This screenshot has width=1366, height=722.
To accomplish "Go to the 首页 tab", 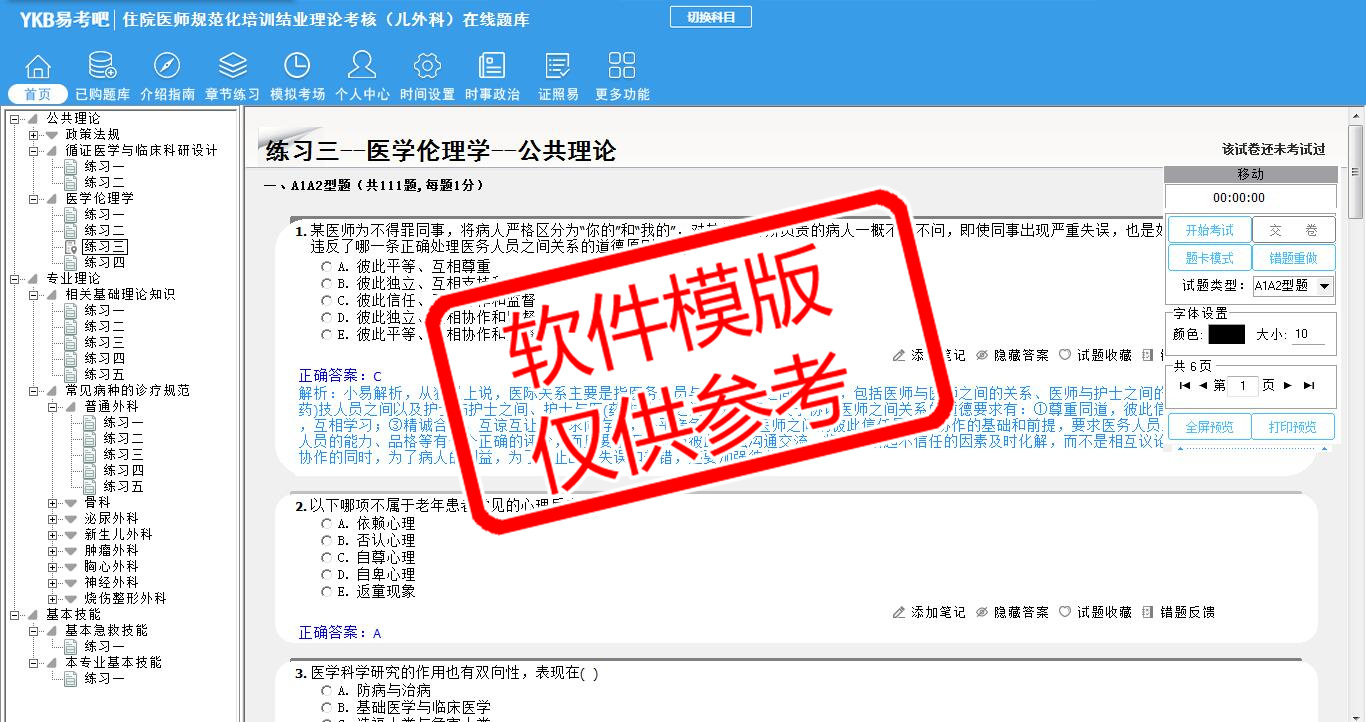I will (38, 94).
